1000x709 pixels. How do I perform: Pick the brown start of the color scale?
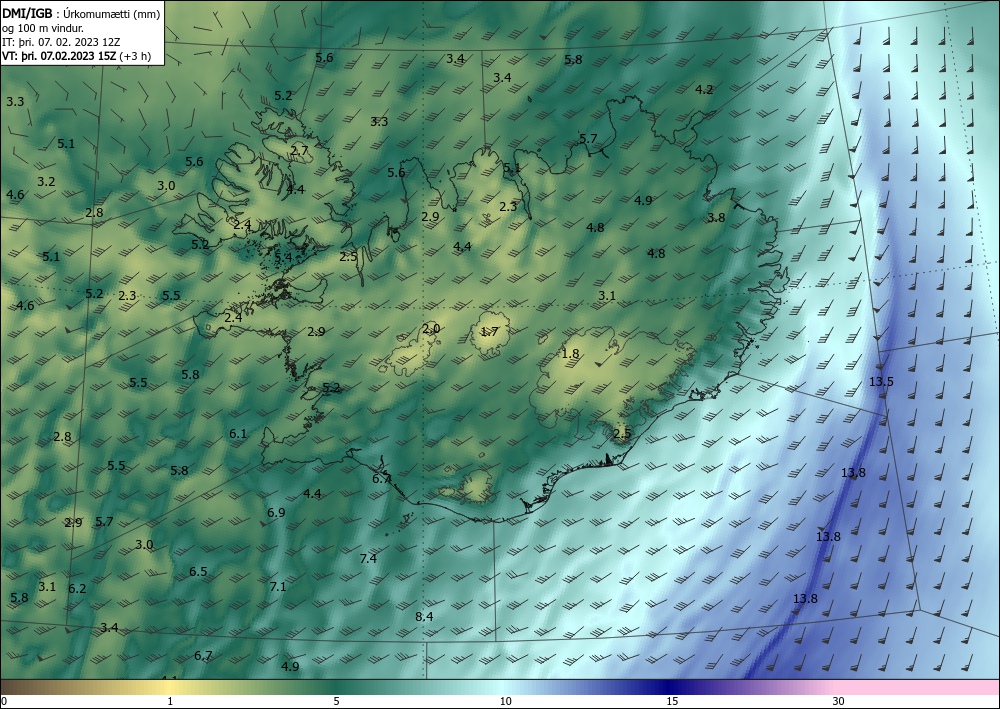[13, 687]
